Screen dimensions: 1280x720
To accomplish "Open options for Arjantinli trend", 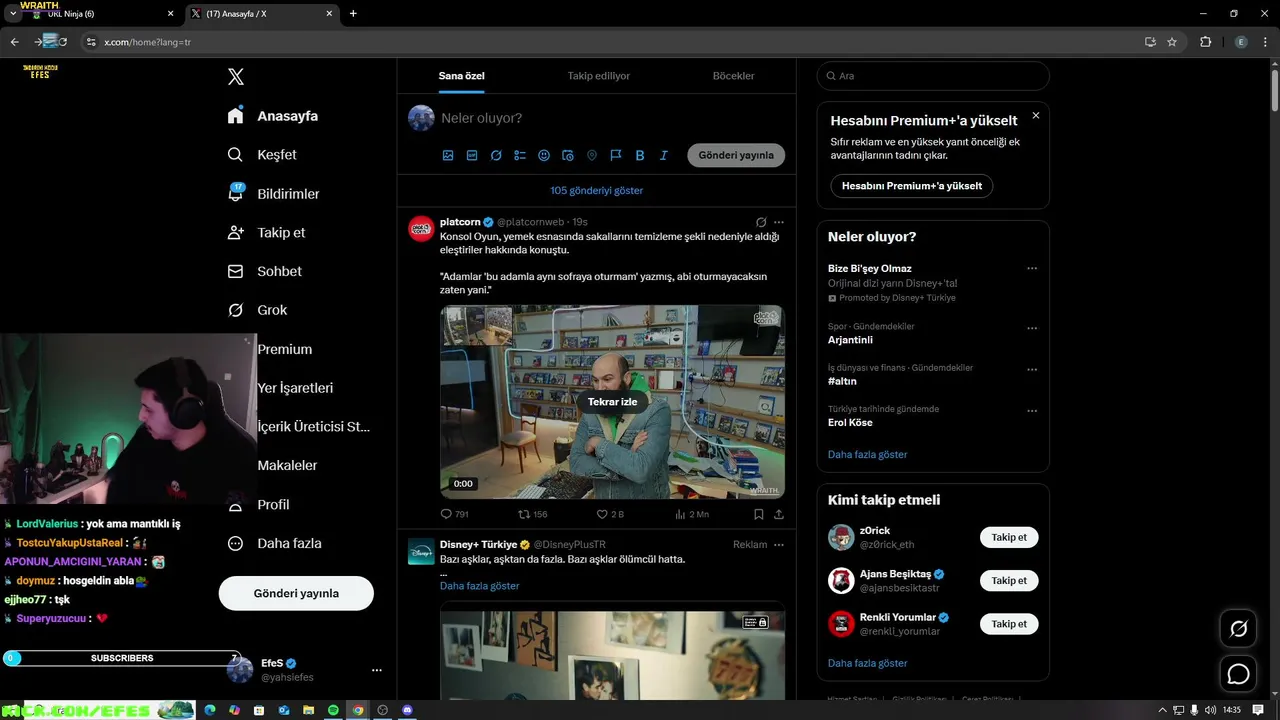I will coord(1032,328).
